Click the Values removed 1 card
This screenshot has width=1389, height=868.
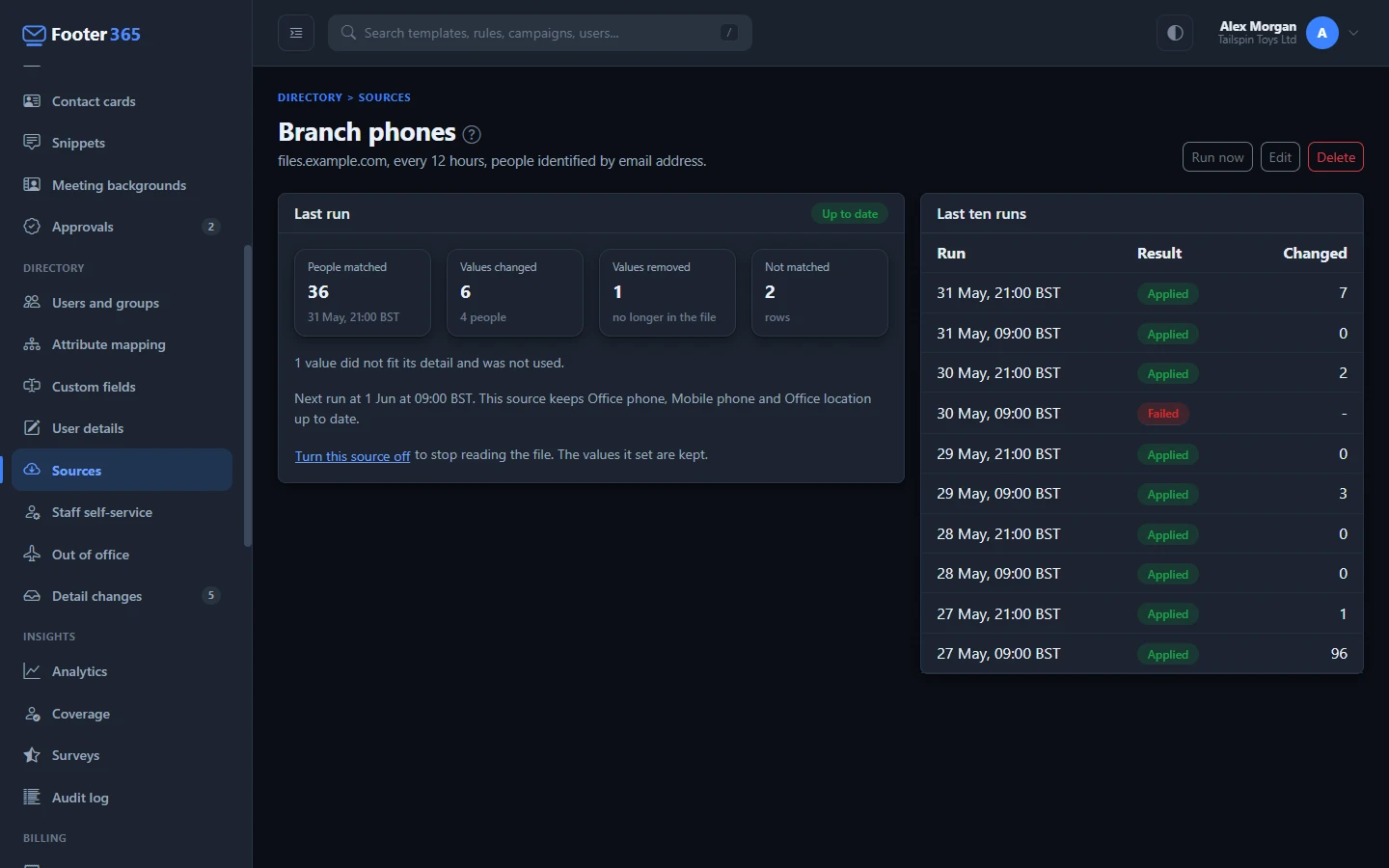coord(667,292)
